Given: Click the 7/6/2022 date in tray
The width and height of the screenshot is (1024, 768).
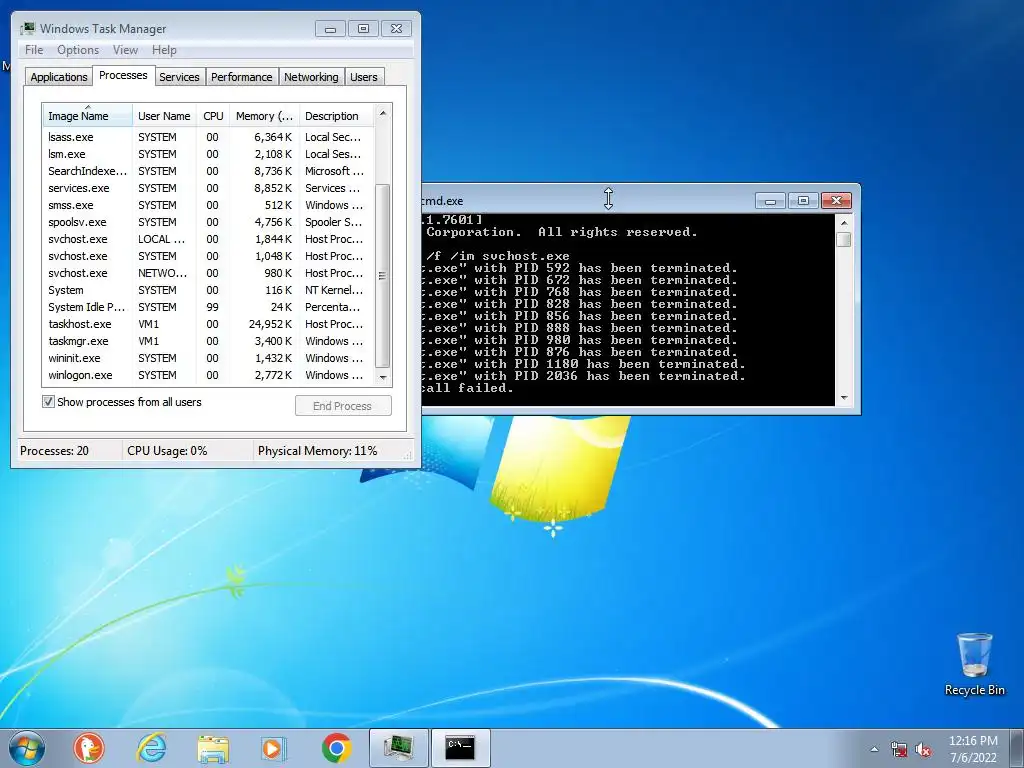Looking at the screenshot, I should click(x=973, y=758).
